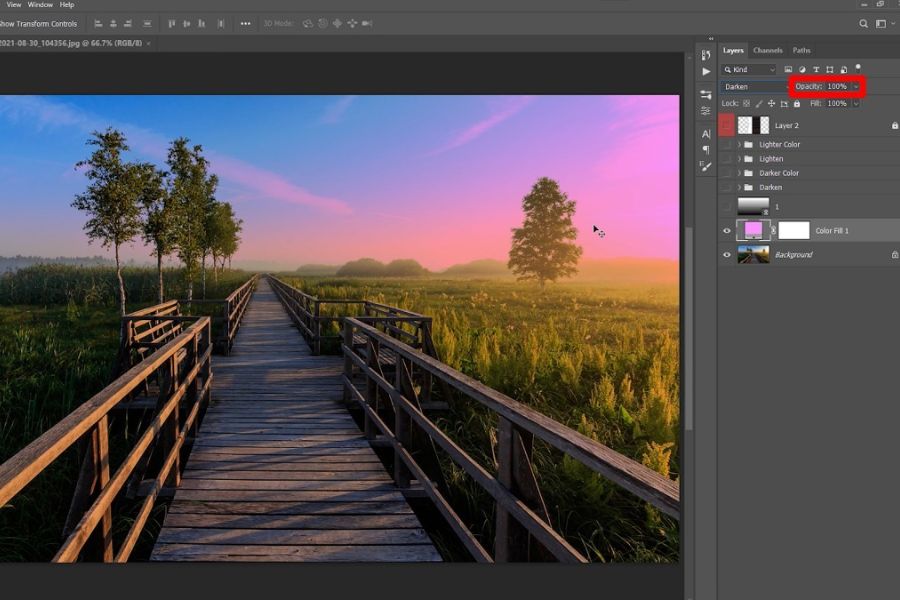900x600 pixels.
Task: Hide the Color Fill 1 layer
Action: [x=727, y=230]
